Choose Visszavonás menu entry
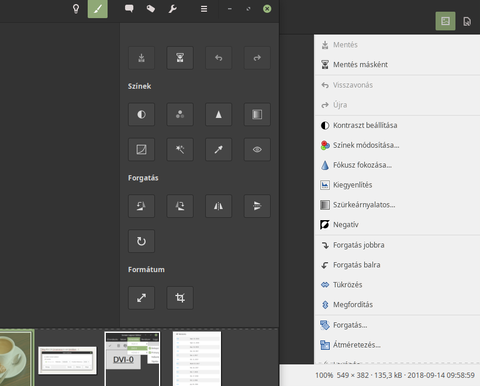This screenshot has height=386, width=480. (x=397, y=85)
